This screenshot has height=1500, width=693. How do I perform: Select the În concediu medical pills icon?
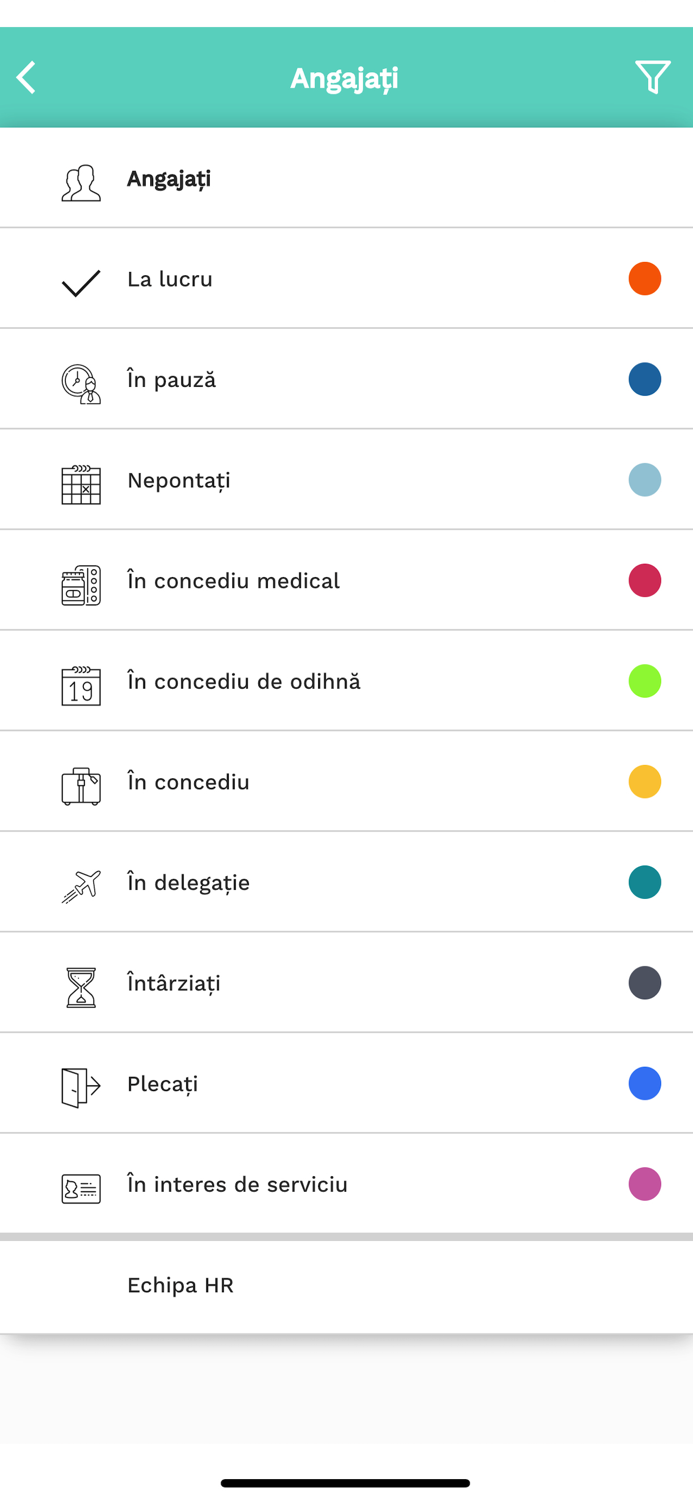point(81,580)
